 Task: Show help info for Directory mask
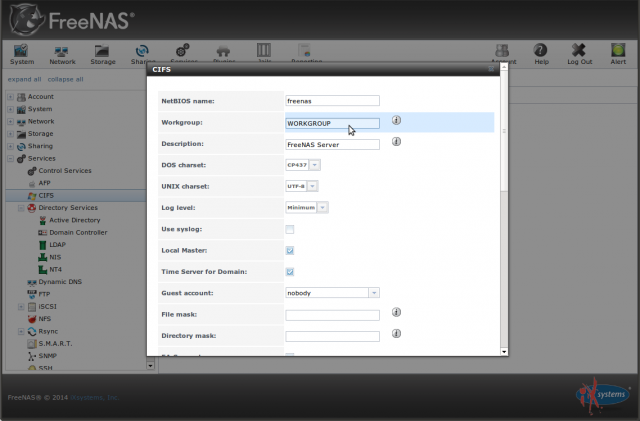[x=396, y=333]
